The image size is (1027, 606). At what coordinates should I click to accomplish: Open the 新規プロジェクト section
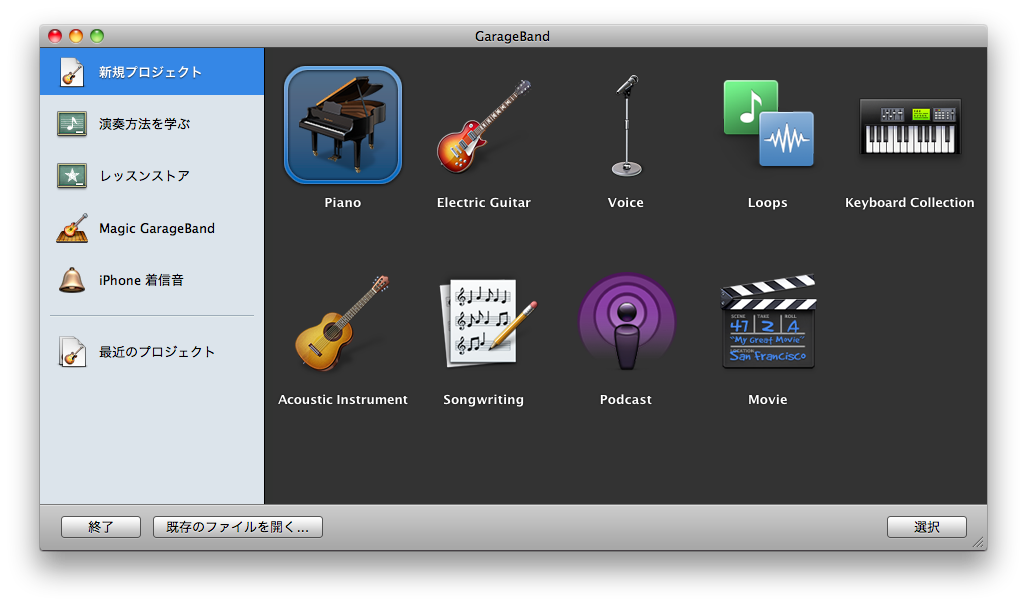point(152,71)
